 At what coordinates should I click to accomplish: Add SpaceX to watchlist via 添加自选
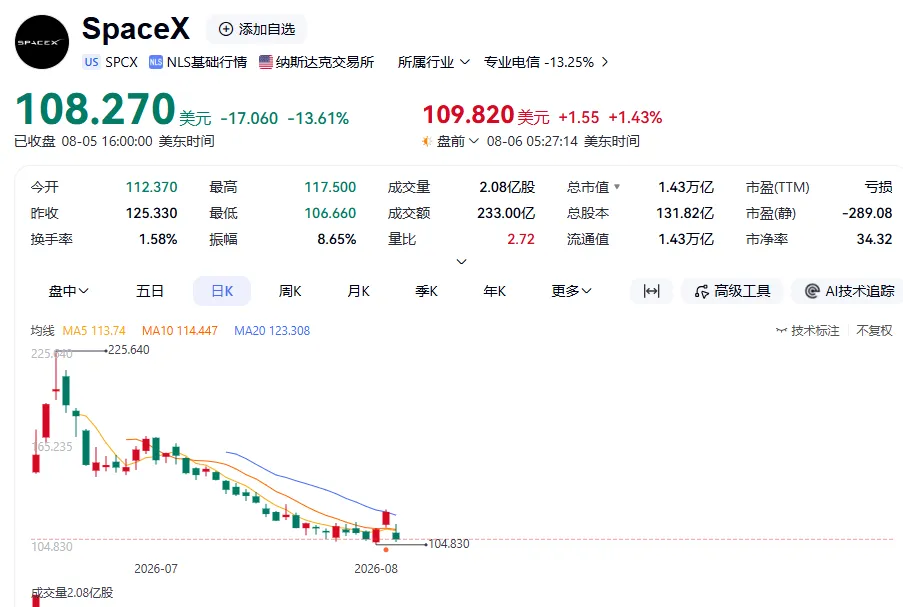(257, 29)
